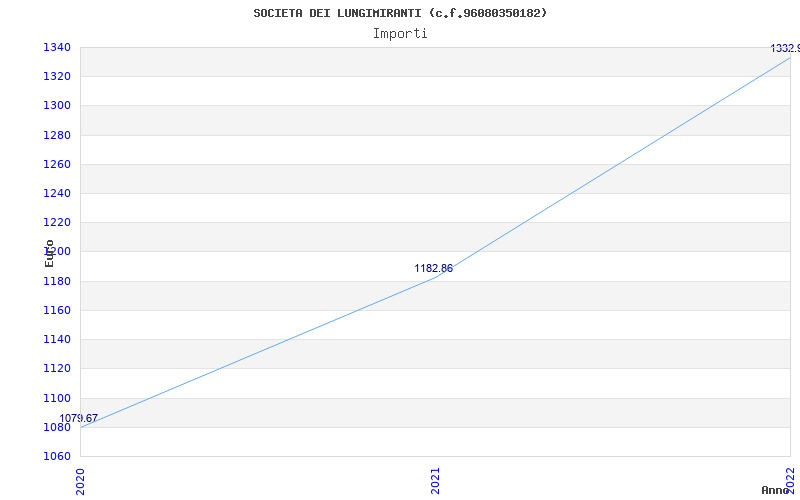
Task: Click the 1300 y-axis value
Action: (x=57, y=106)
